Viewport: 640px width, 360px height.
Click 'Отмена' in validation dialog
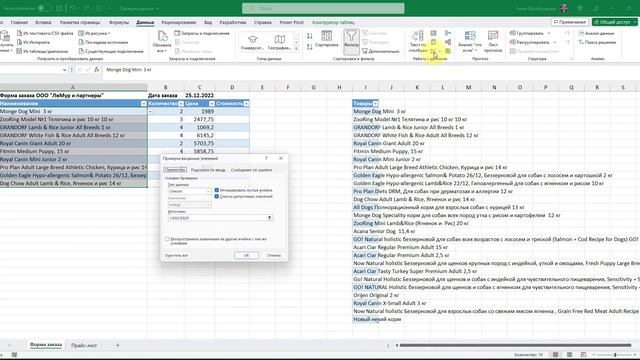[x=274, y=255]
